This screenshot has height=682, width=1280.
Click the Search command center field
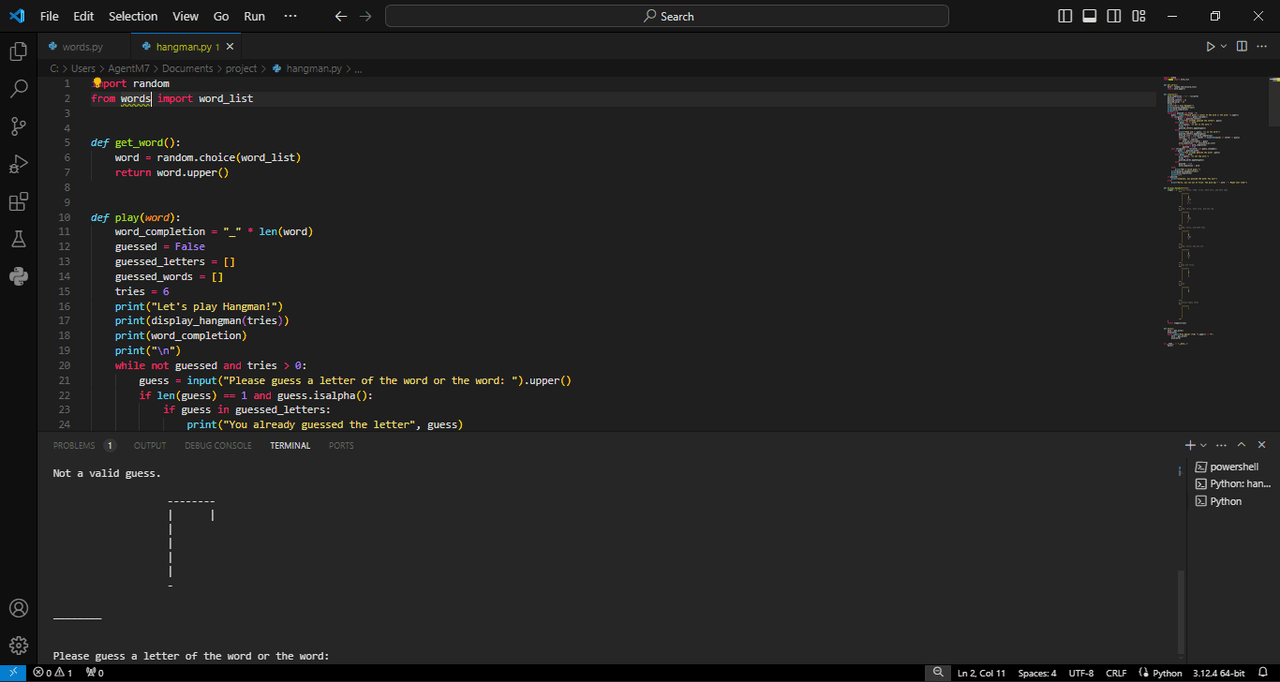667,16
